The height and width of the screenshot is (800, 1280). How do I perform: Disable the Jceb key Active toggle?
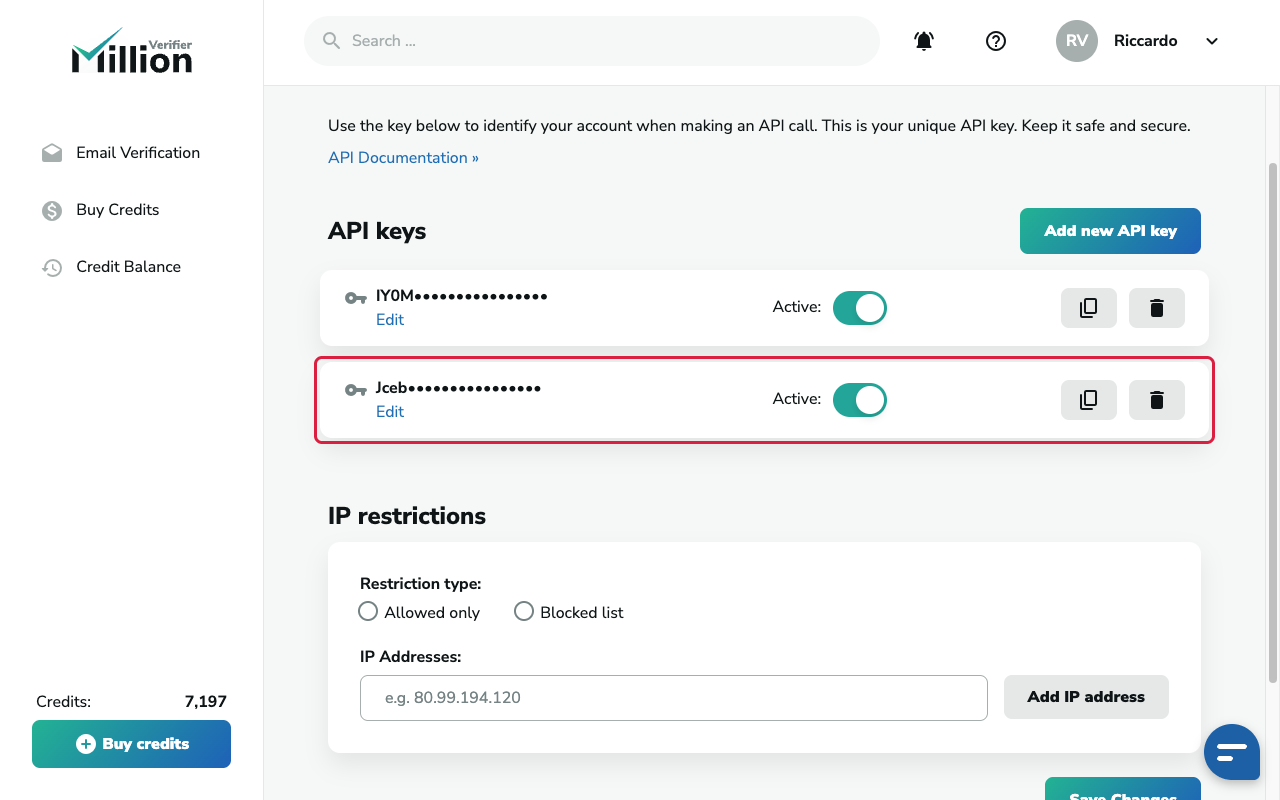[x=860, y=400]
